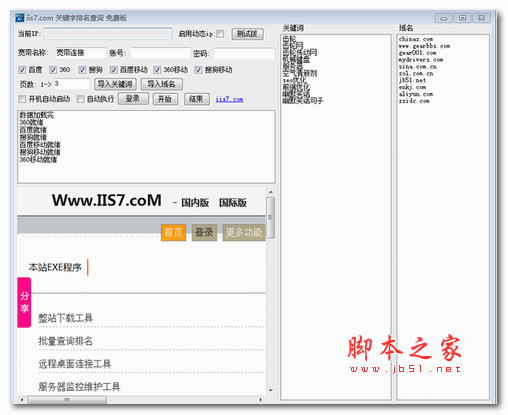The image size is (508, 415).
Task: Click the iis7 app icon in title bar
Action: click(x=20, y=18)
